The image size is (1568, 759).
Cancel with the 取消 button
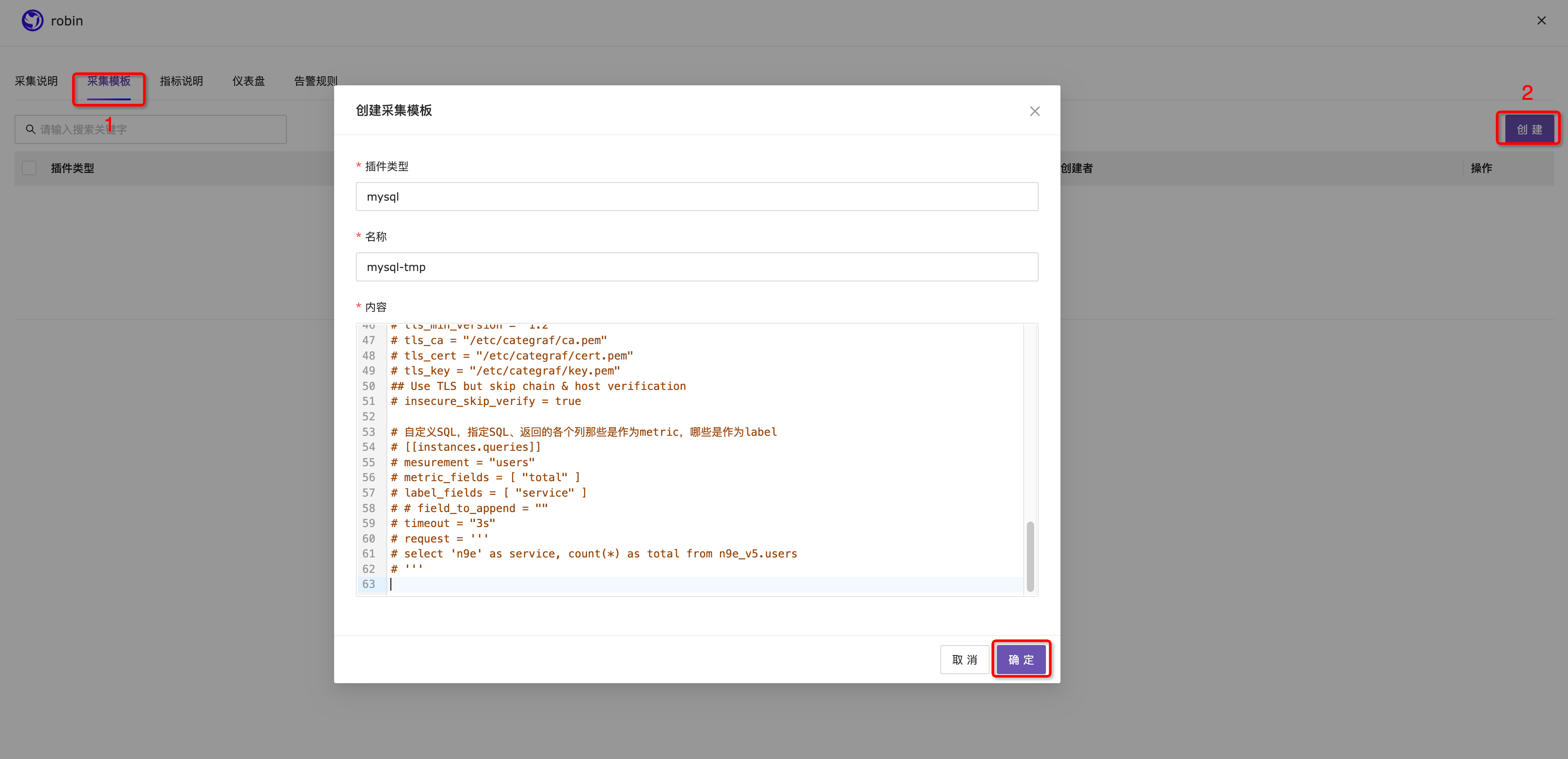[x=964, y=659]
